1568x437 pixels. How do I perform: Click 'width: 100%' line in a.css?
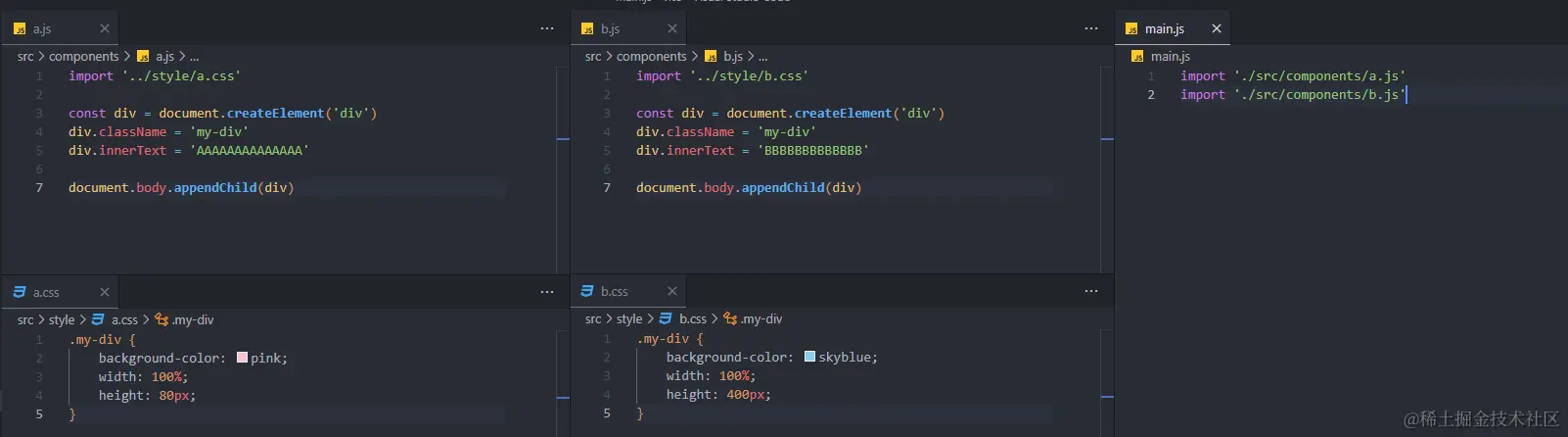tap(143, 377)
